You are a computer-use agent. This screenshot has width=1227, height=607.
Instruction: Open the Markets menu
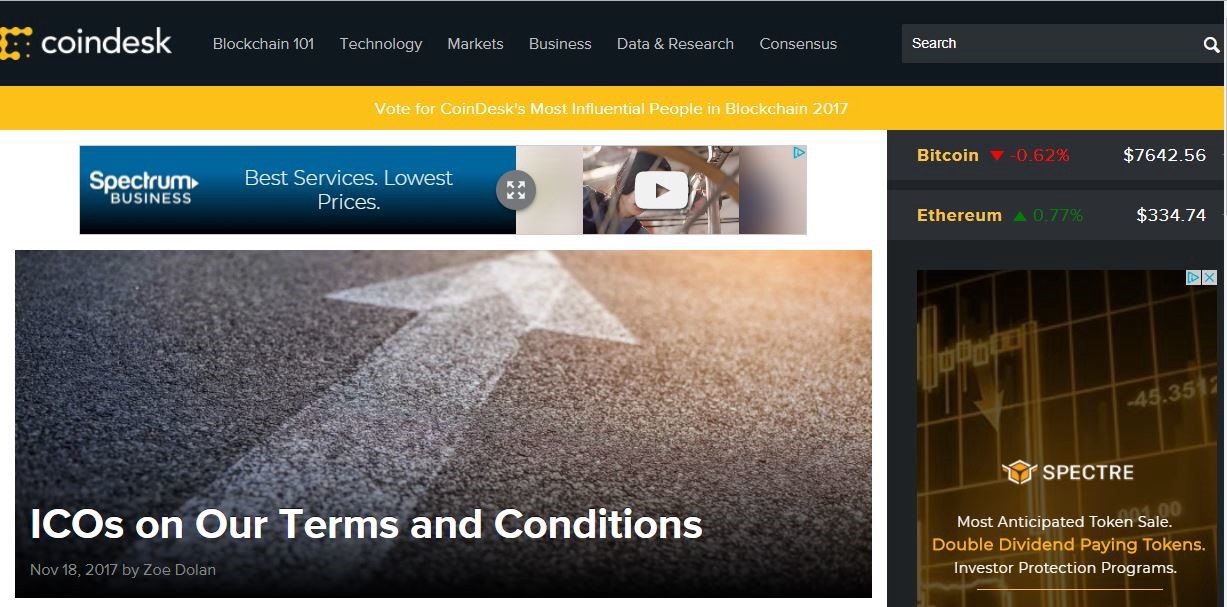(x=475, y=44)
